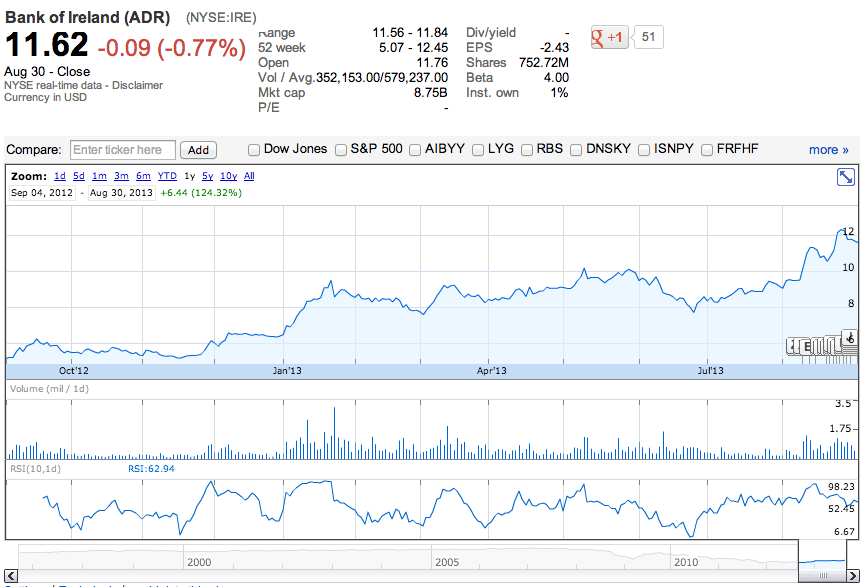Click the right arrow of the timeline scrollbar
Screen dimensions: 863x587
tap(853, 576)
